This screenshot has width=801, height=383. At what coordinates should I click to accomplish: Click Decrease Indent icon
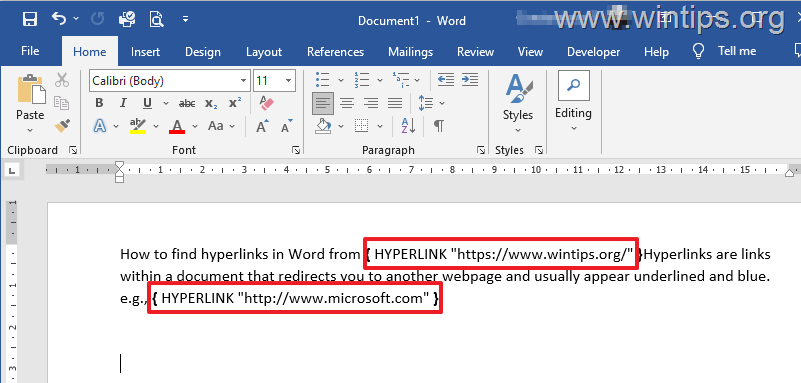[446, 80]
